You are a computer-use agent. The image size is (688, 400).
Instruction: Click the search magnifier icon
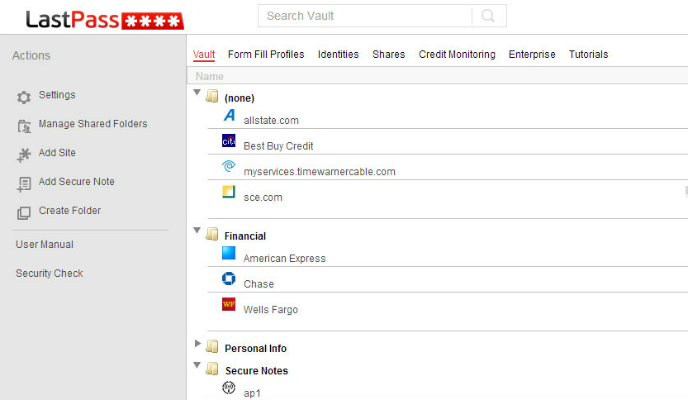point(488,16)
